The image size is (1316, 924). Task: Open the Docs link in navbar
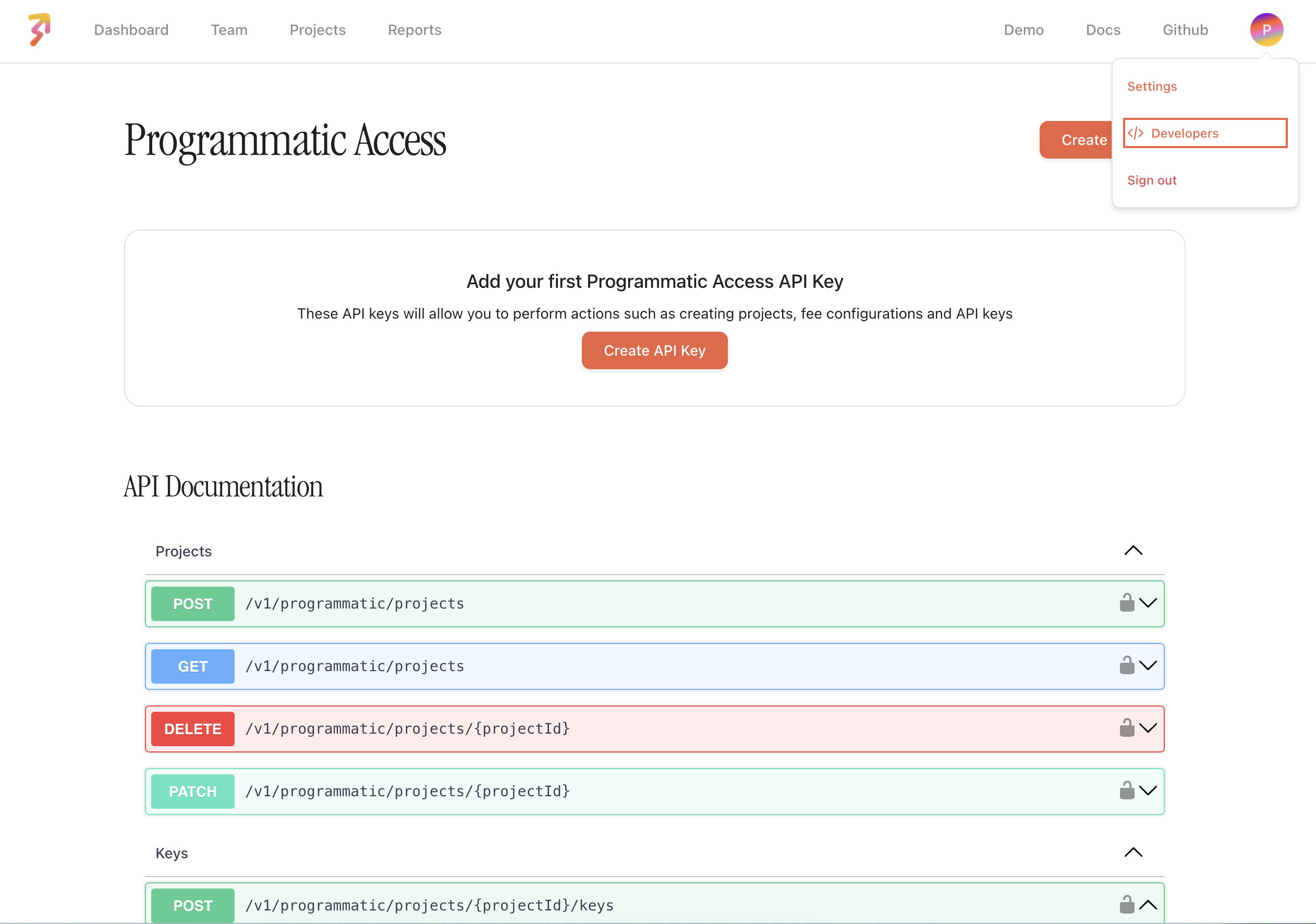tap(1102, 30)
